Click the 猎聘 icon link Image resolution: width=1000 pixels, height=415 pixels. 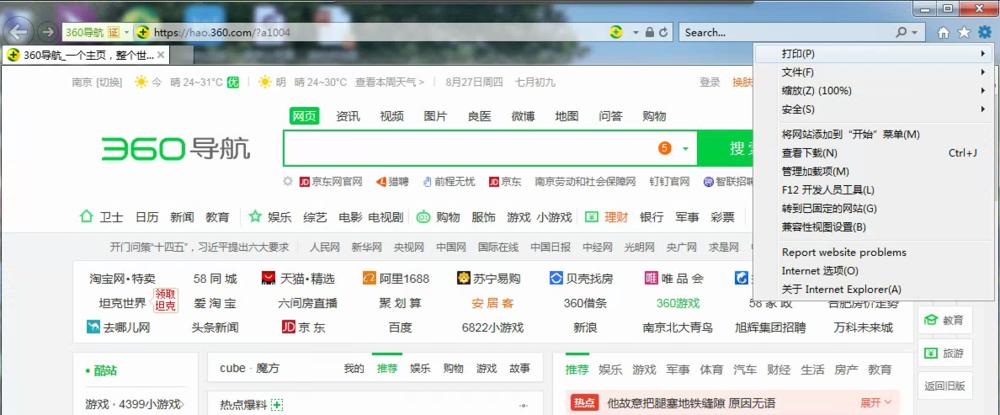pyautogui.click(x=381, y=182)
